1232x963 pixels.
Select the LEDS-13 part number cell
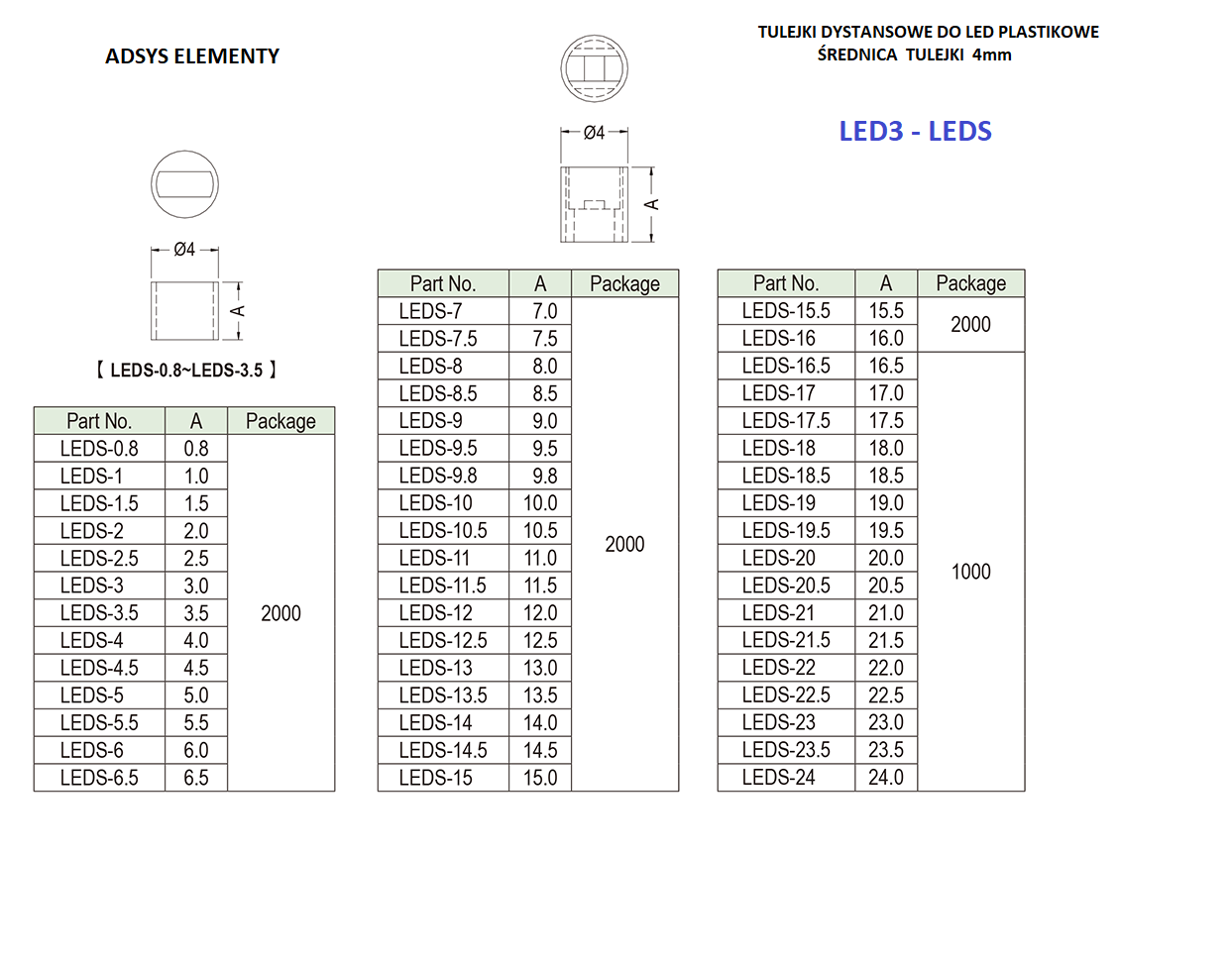coord(443,669)
